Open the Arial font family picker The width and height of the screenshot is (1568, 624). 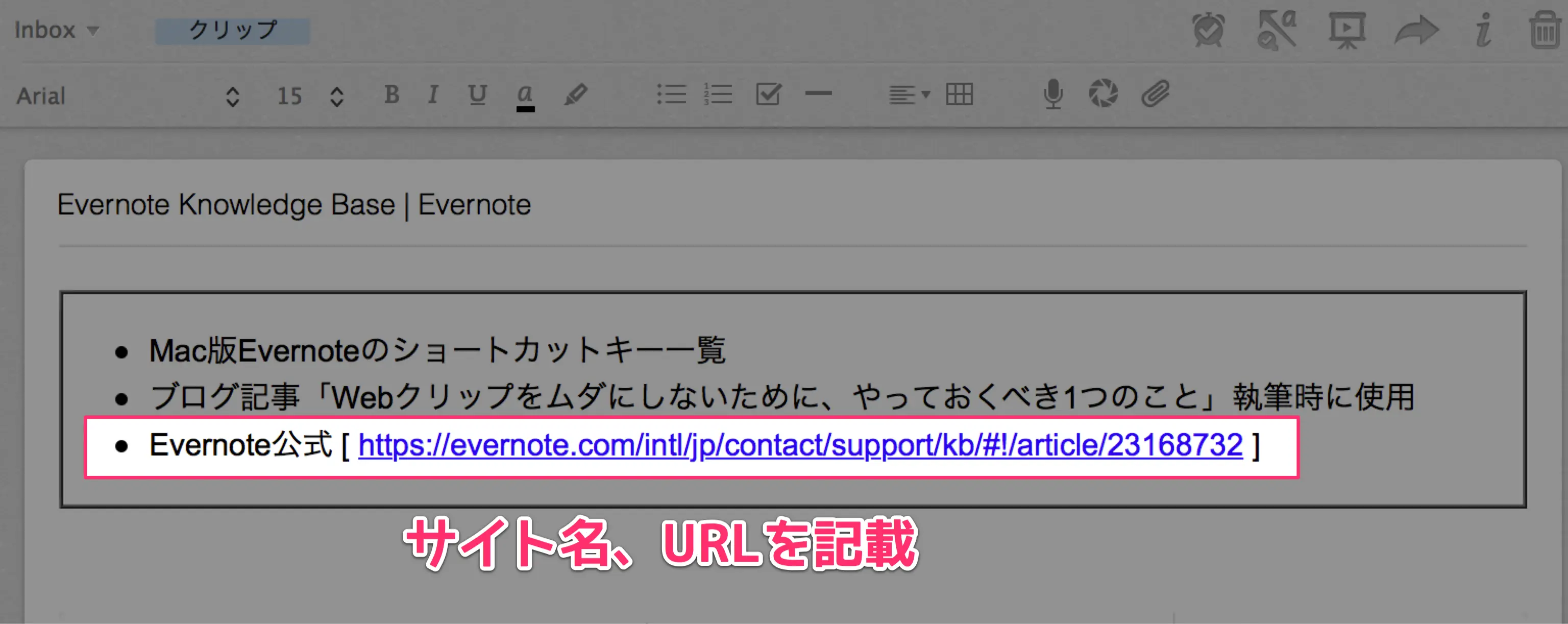pos(41,95)
